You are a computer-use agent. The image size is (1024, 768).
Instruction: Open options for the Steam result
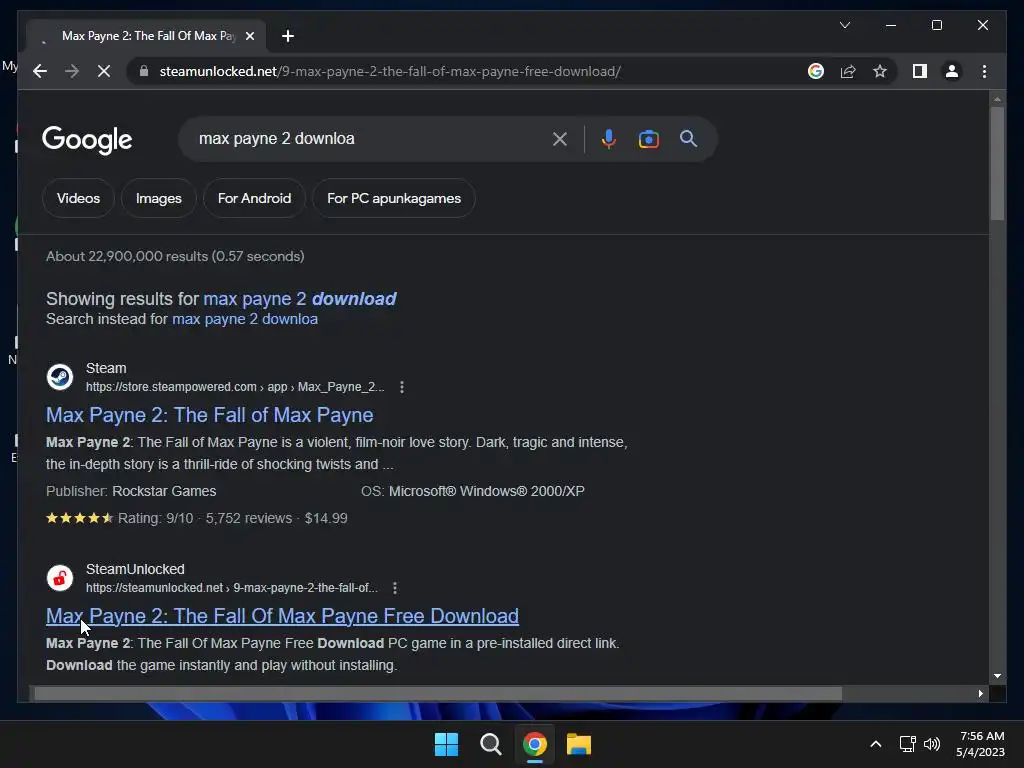coord(402,387)
